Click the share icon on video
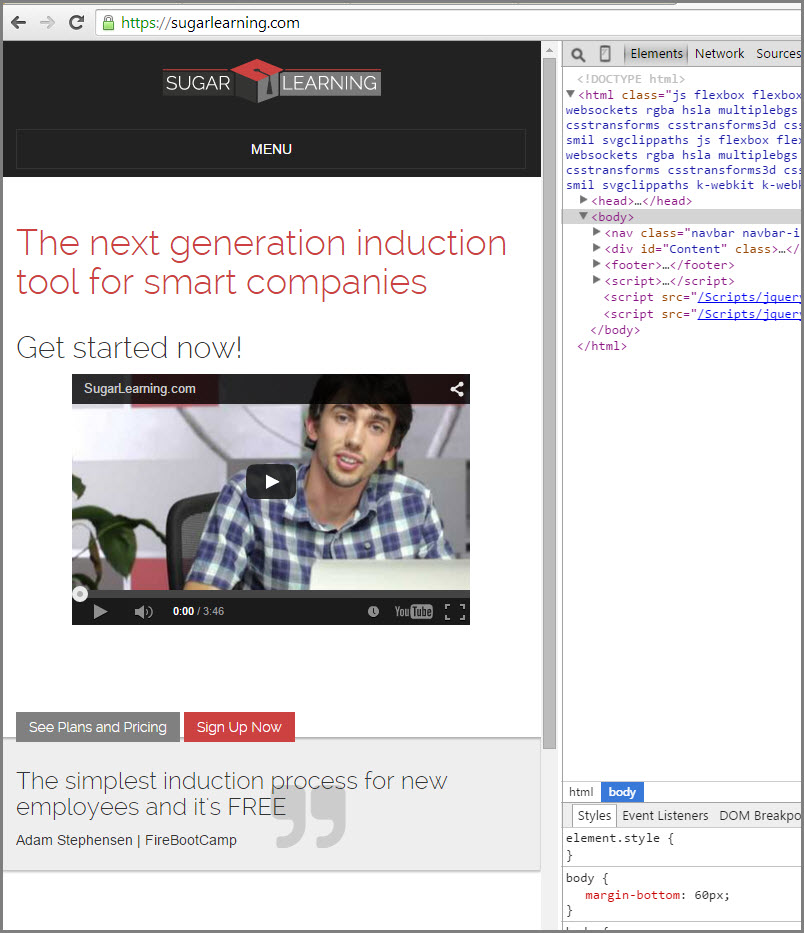Screen dimensions: 804x933 point(457,389)
